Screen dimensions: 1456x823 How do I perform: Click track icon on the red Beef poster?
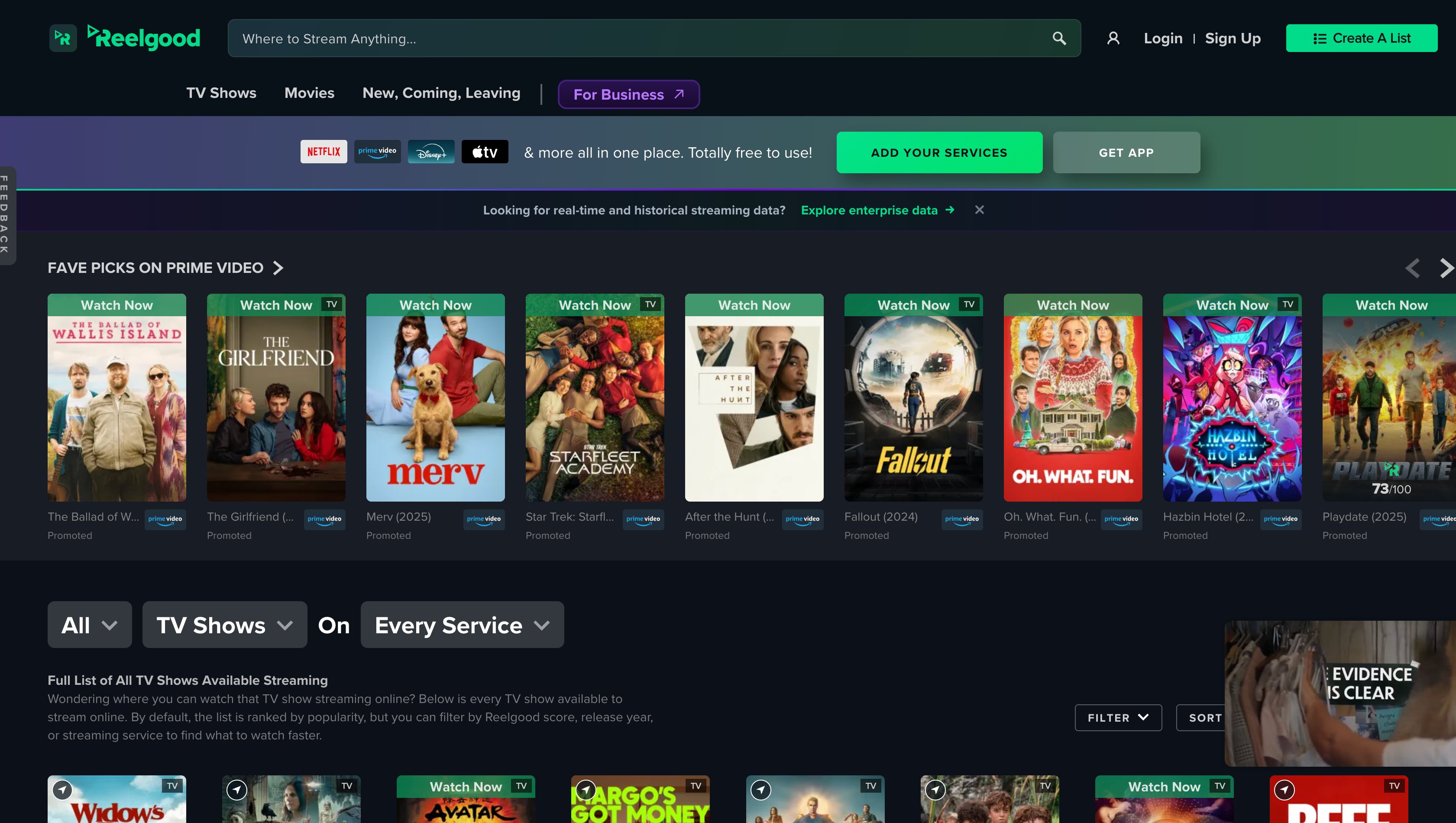pos(1284,790)
